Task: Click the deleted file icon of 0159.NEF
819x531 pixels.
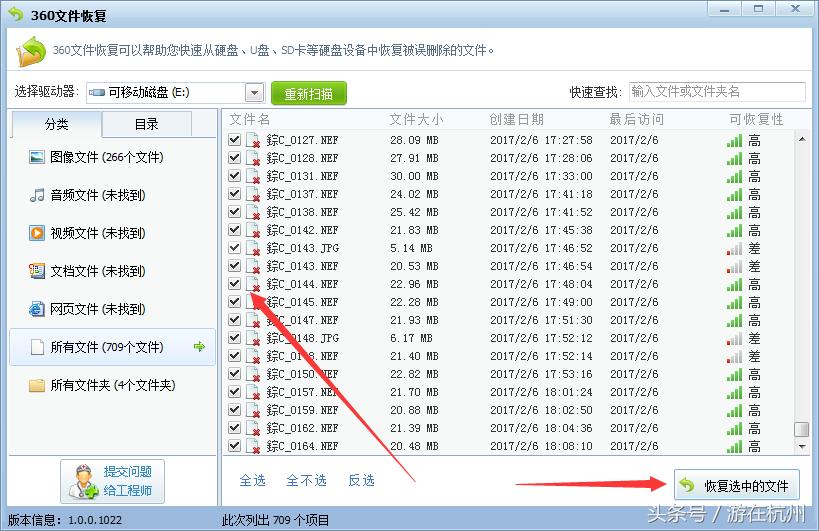Action: coord(253,410)
